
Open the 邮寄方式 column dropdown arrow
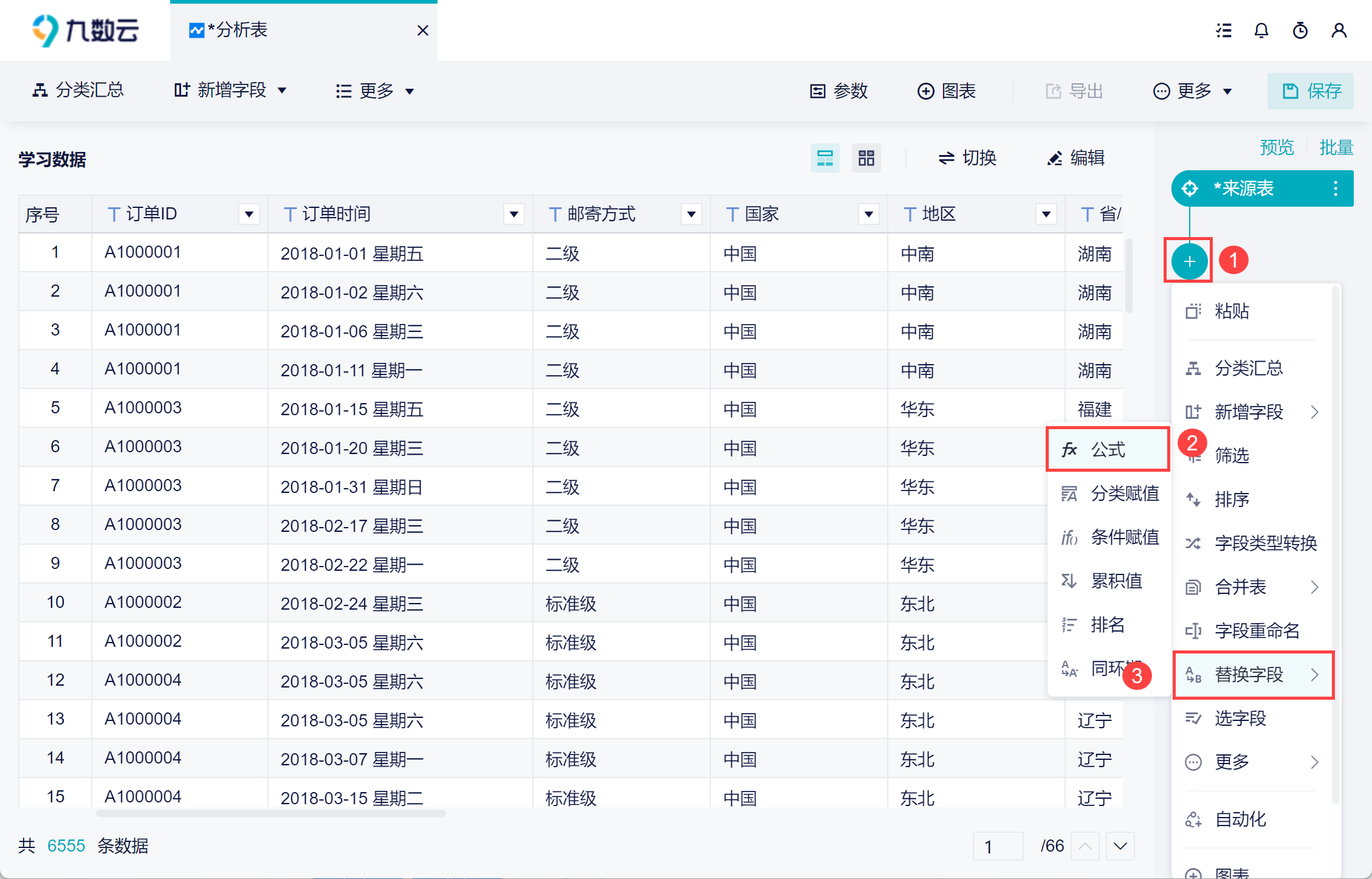691,214
